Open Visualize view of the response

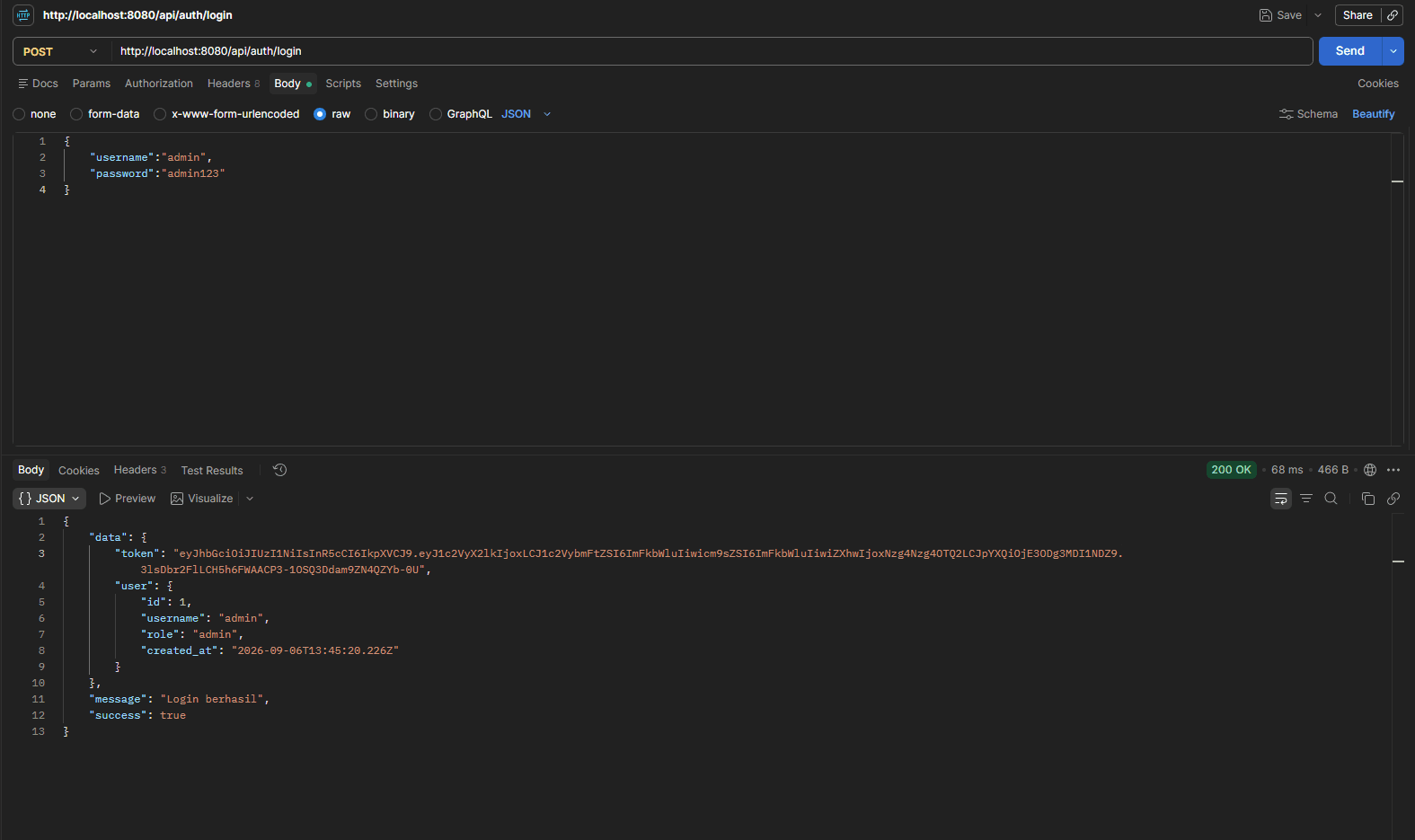pyautogui.click(x=202, y=499)
